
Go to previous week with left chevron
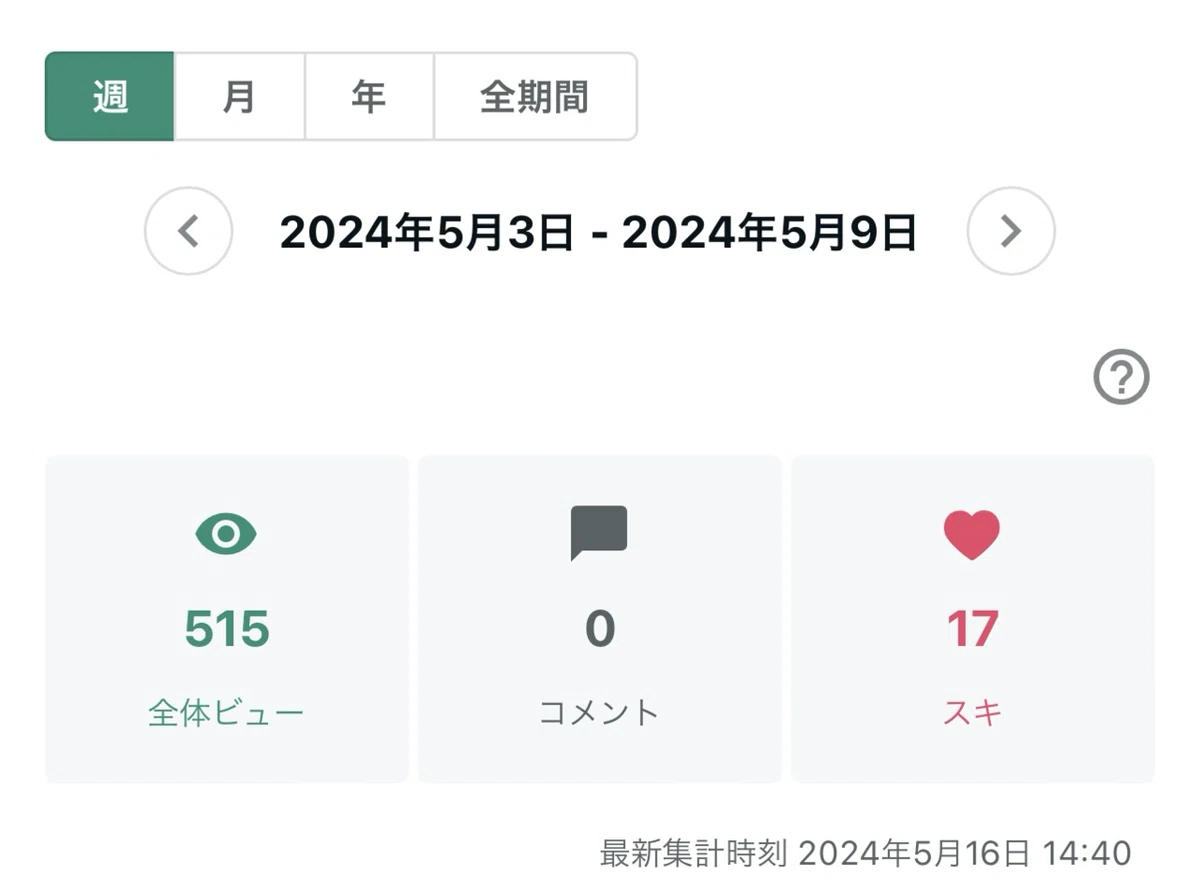tap(188, 231)
